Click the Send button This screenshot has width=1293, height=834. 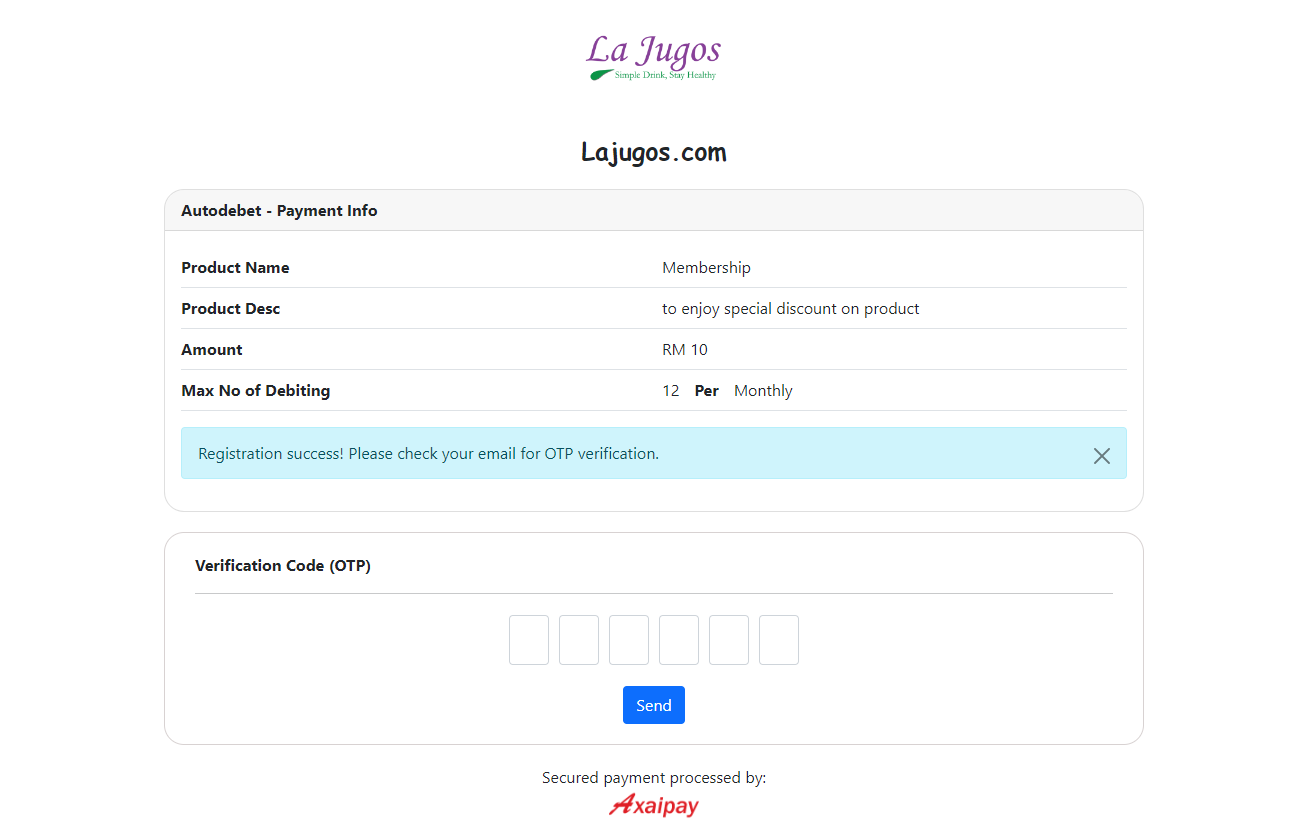pyautogui.click(x=654, y=705)
